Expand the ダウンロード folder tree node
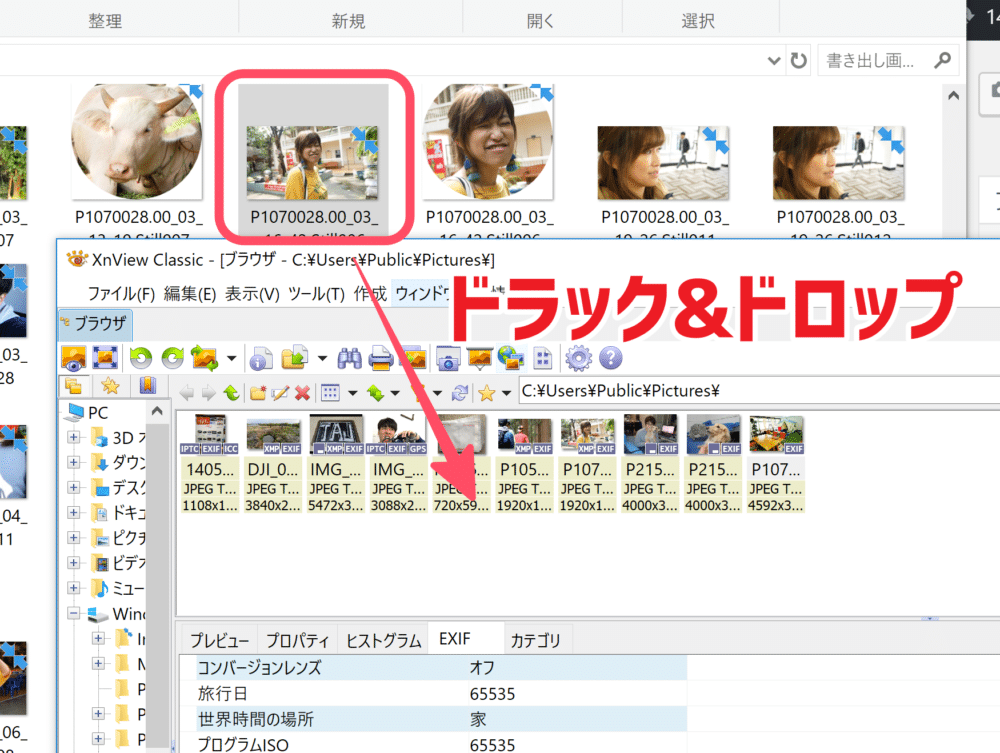The width and height of the screenshot is (1000, 753). 74,462
